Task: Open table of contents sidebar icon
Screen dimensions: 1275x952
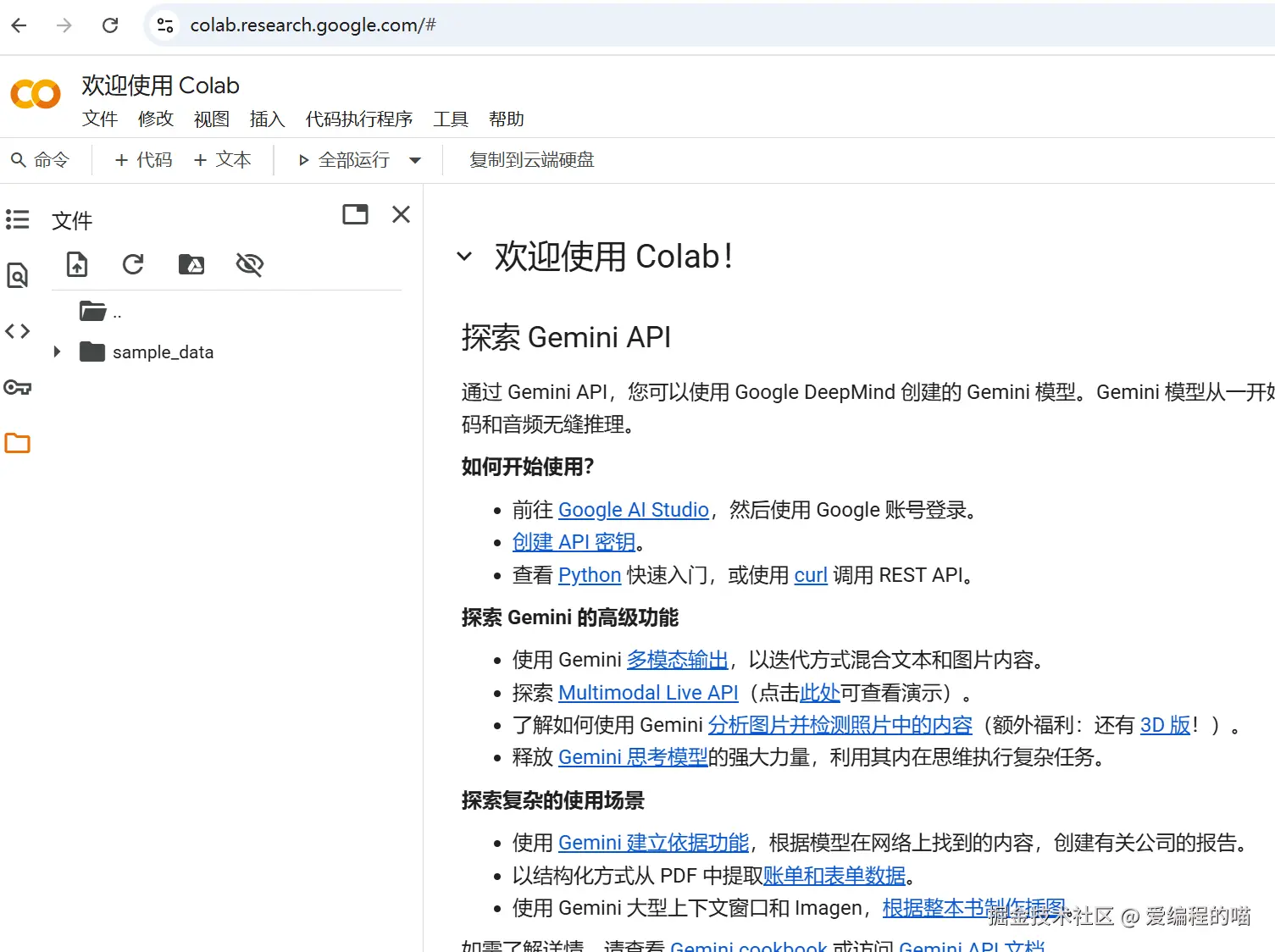Action: (x=18, y=220)
